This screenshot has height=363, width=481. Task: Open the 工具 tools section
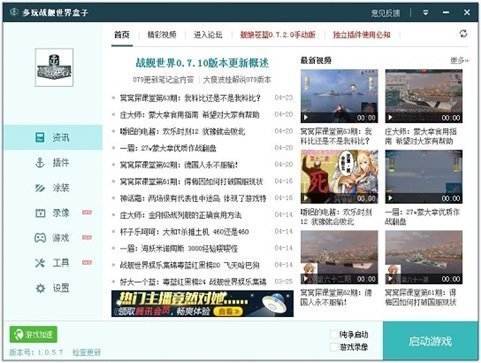52,263
